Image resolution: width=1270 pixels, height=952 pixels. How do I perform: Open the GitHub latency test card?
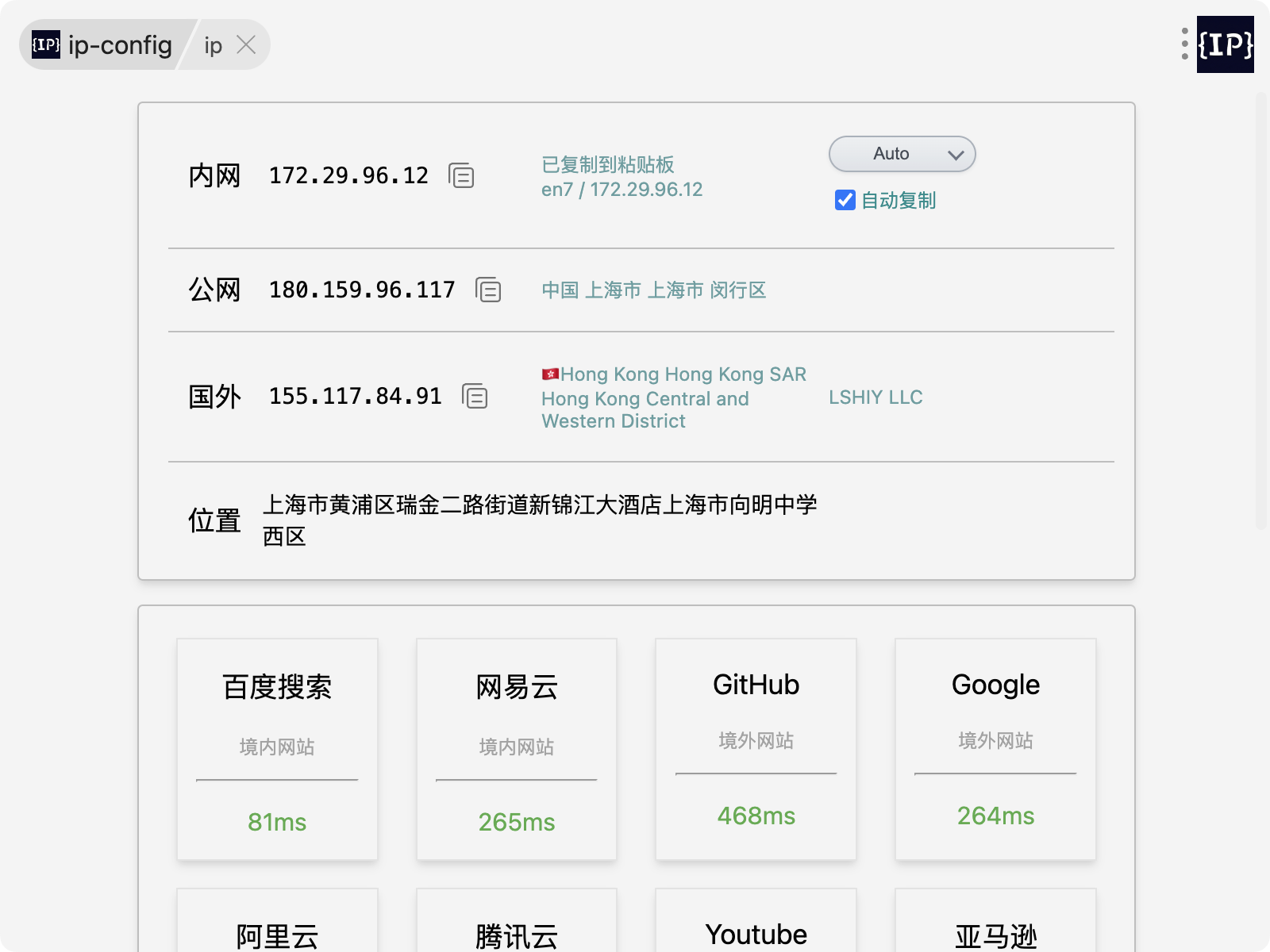coord(756,749)
